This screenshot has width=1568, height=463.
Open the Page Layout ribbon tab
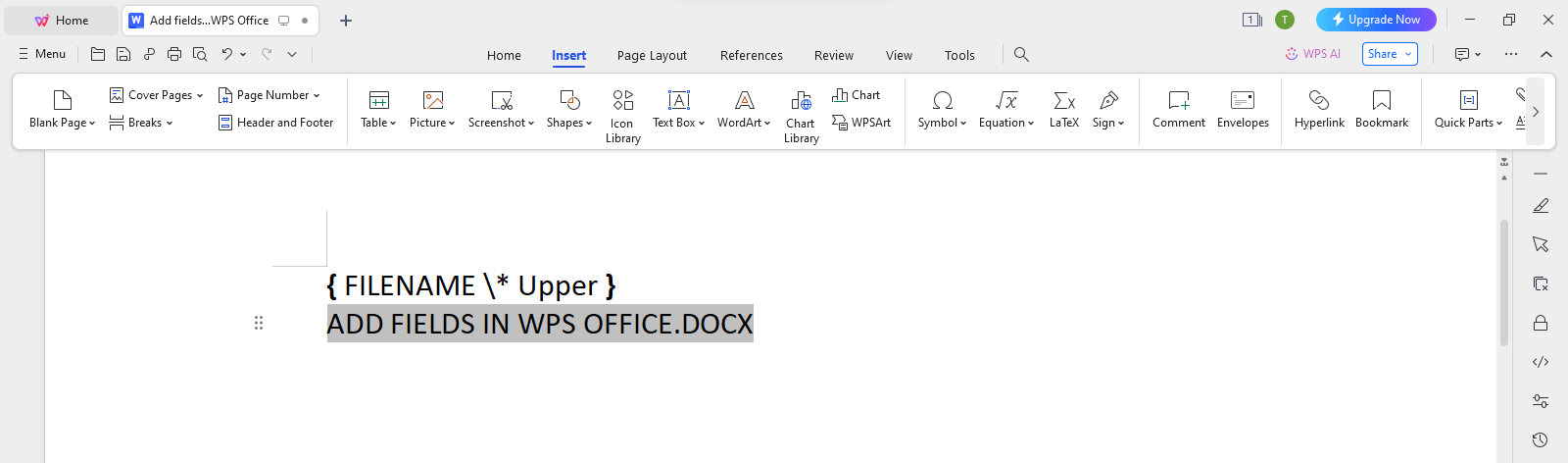(x=652, y=55)
